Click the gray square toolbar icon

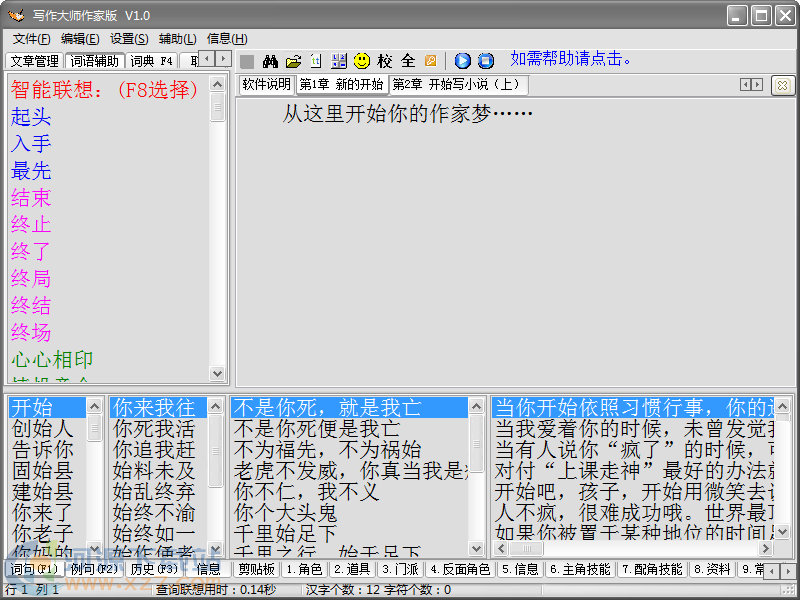(247, 61)
